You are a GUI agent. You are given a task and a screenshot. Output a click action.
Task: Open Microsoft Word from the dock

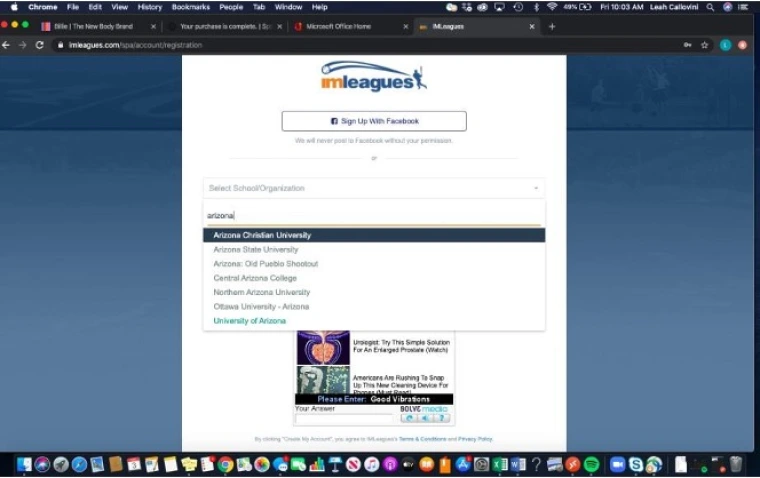click(518, 464)
